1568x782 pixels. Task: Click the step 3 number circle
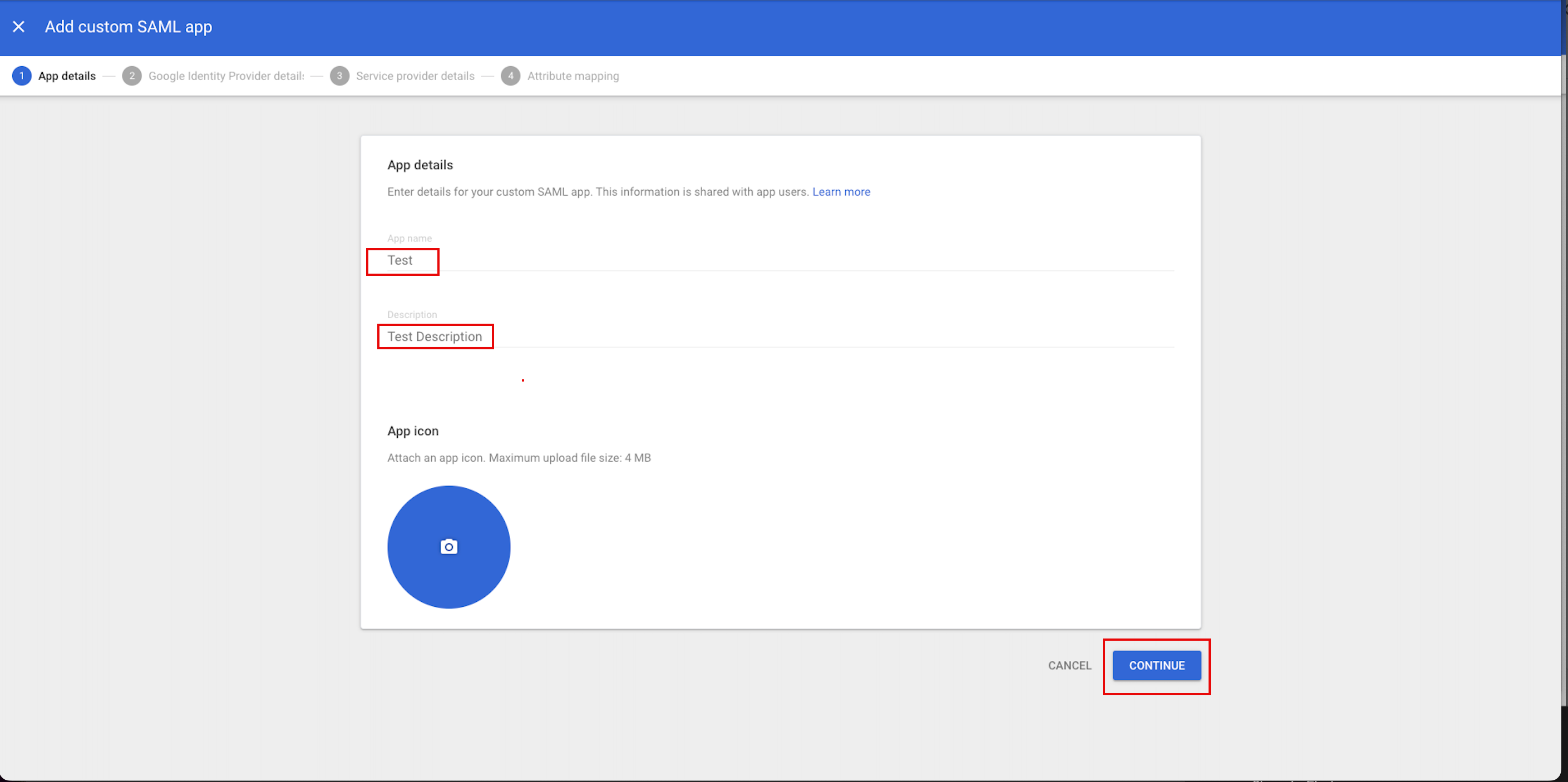(x=339, y=76)
